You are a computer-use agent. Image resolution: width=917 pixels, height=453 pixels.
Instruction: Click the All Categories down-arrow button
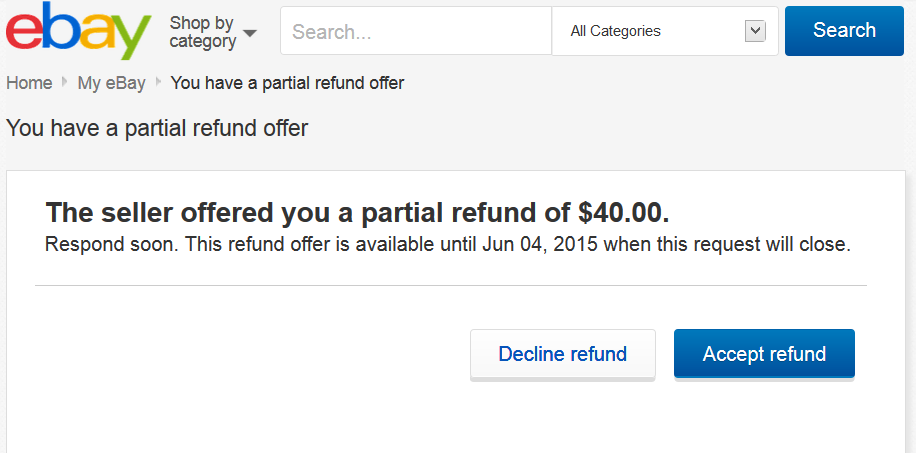[x=755, y=31]
